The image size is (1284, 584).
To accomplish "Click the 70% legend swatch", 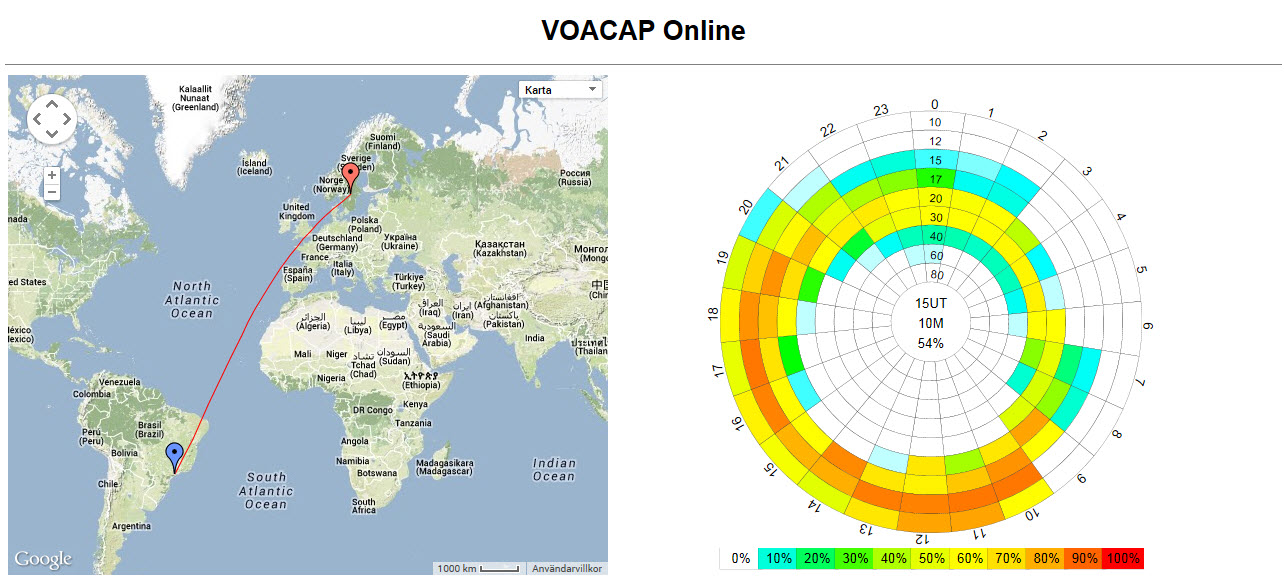I will click(x=1006, y=558).
